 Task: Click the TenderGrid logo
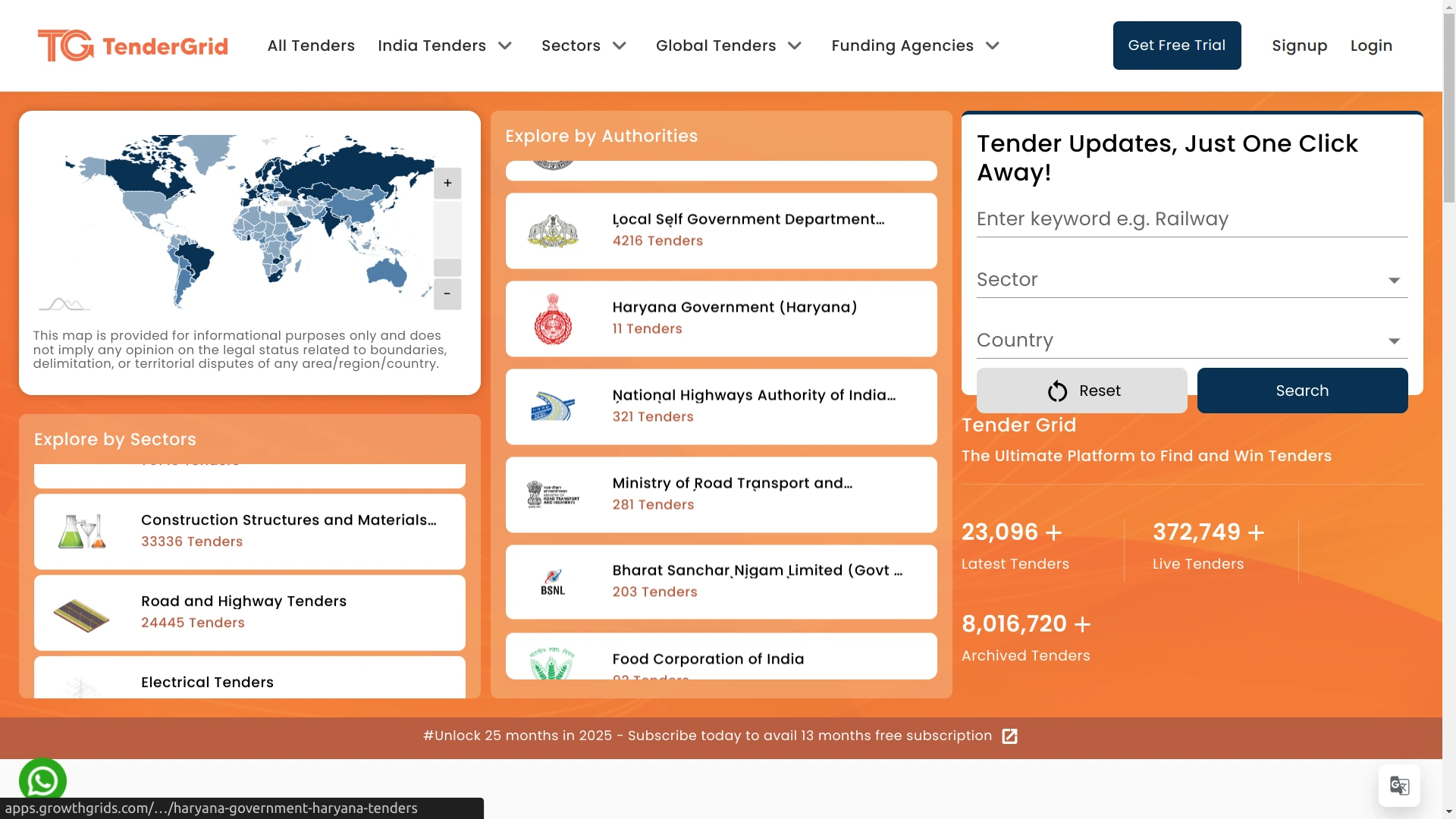[x=133, y=45]
